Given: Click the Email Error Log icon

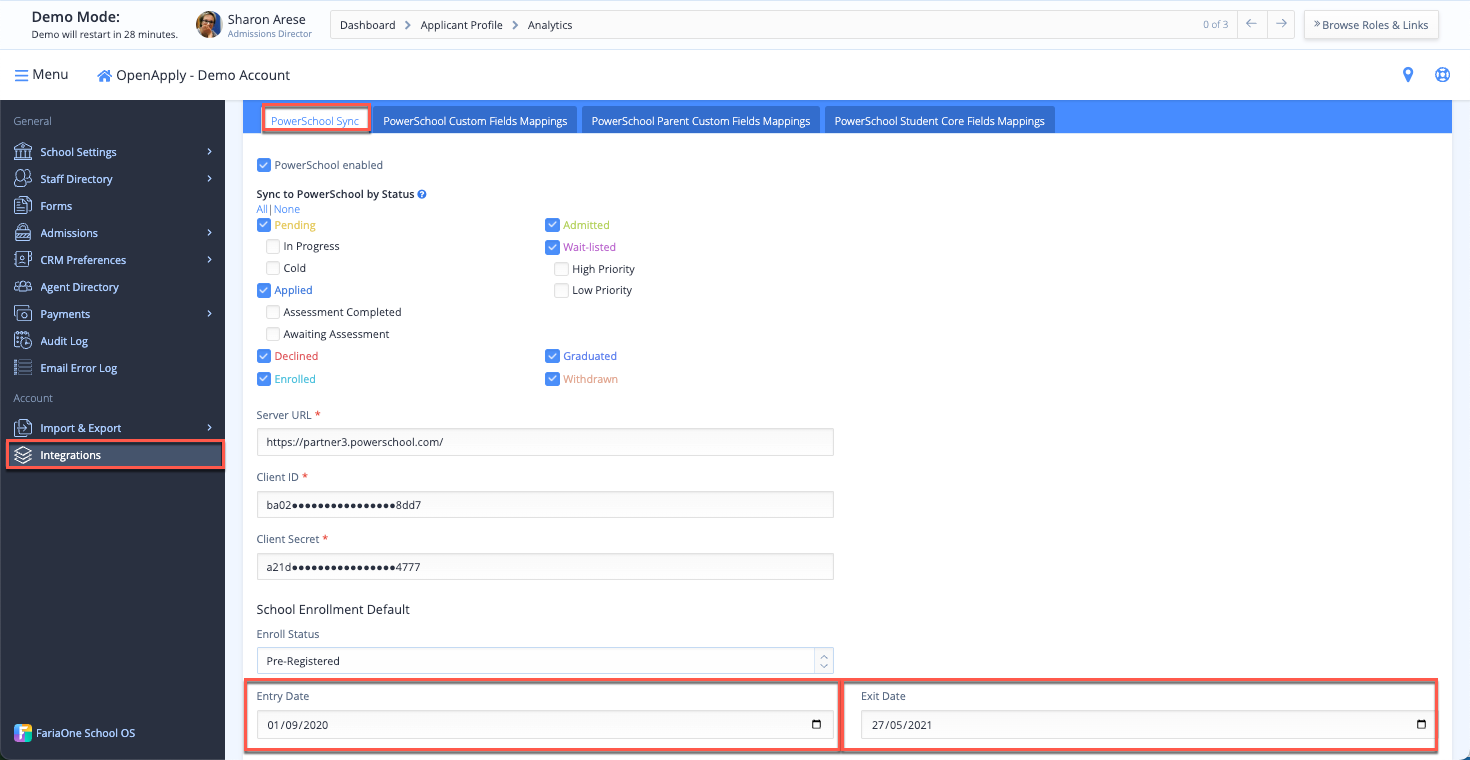Looking at the screenshot, I should (x=23, y=368).
